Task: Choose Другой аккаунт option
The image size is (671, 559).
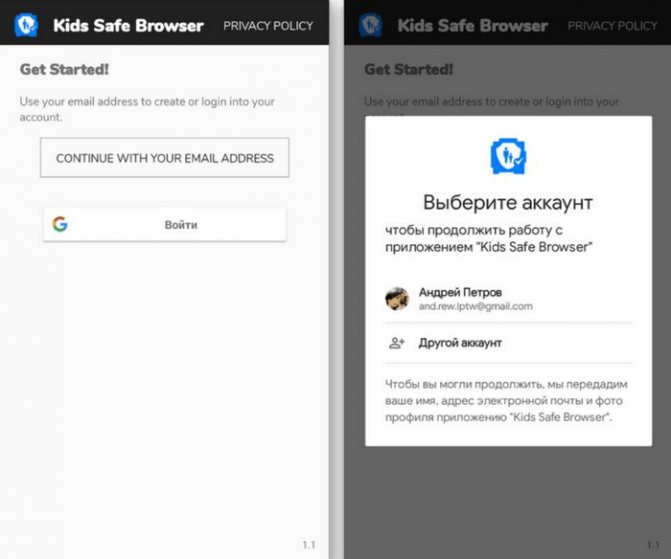Action: click(x=508, y=343)
